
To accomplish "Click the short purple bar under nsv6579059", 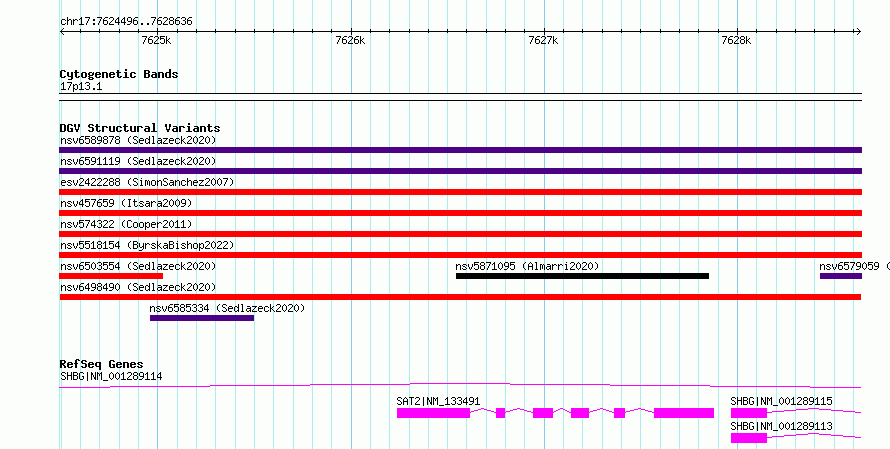I will click(x=841, y=276).
